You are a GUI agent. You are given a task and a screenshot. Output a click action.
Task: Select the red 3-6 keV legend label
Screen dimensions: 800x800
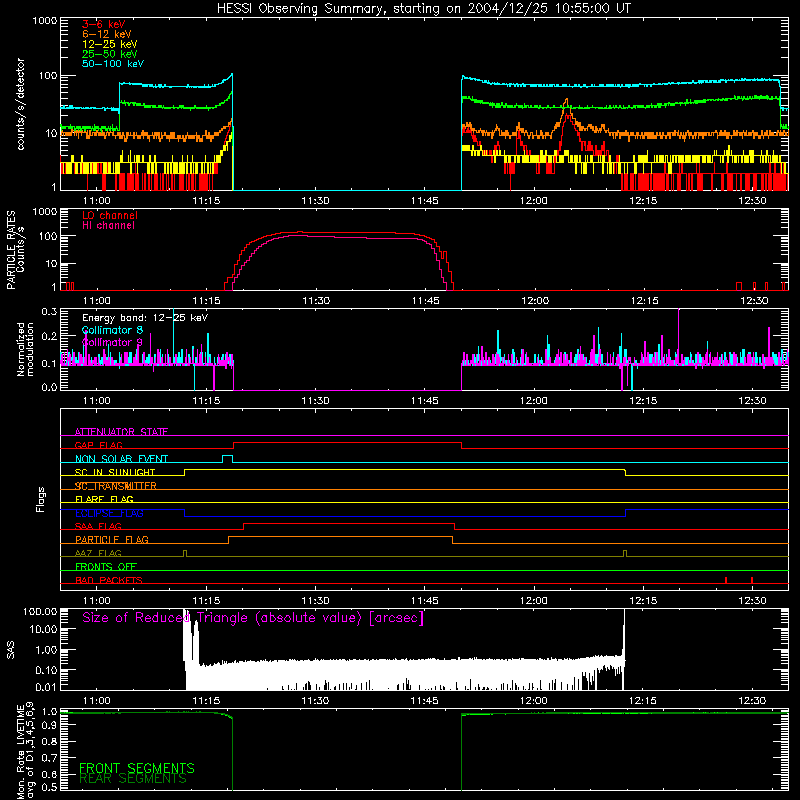104,24
